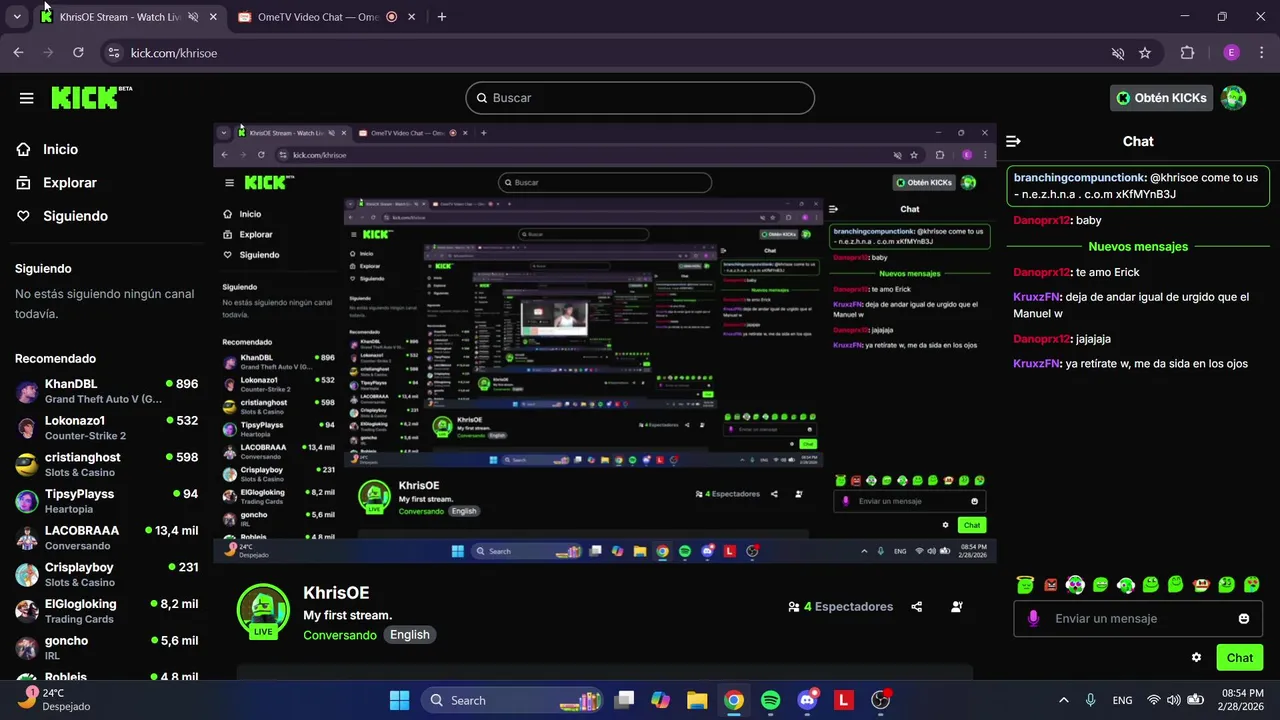Open the Siguiendo sidebar page
This screenshot has height=720, width=1280.
(75, 216)
